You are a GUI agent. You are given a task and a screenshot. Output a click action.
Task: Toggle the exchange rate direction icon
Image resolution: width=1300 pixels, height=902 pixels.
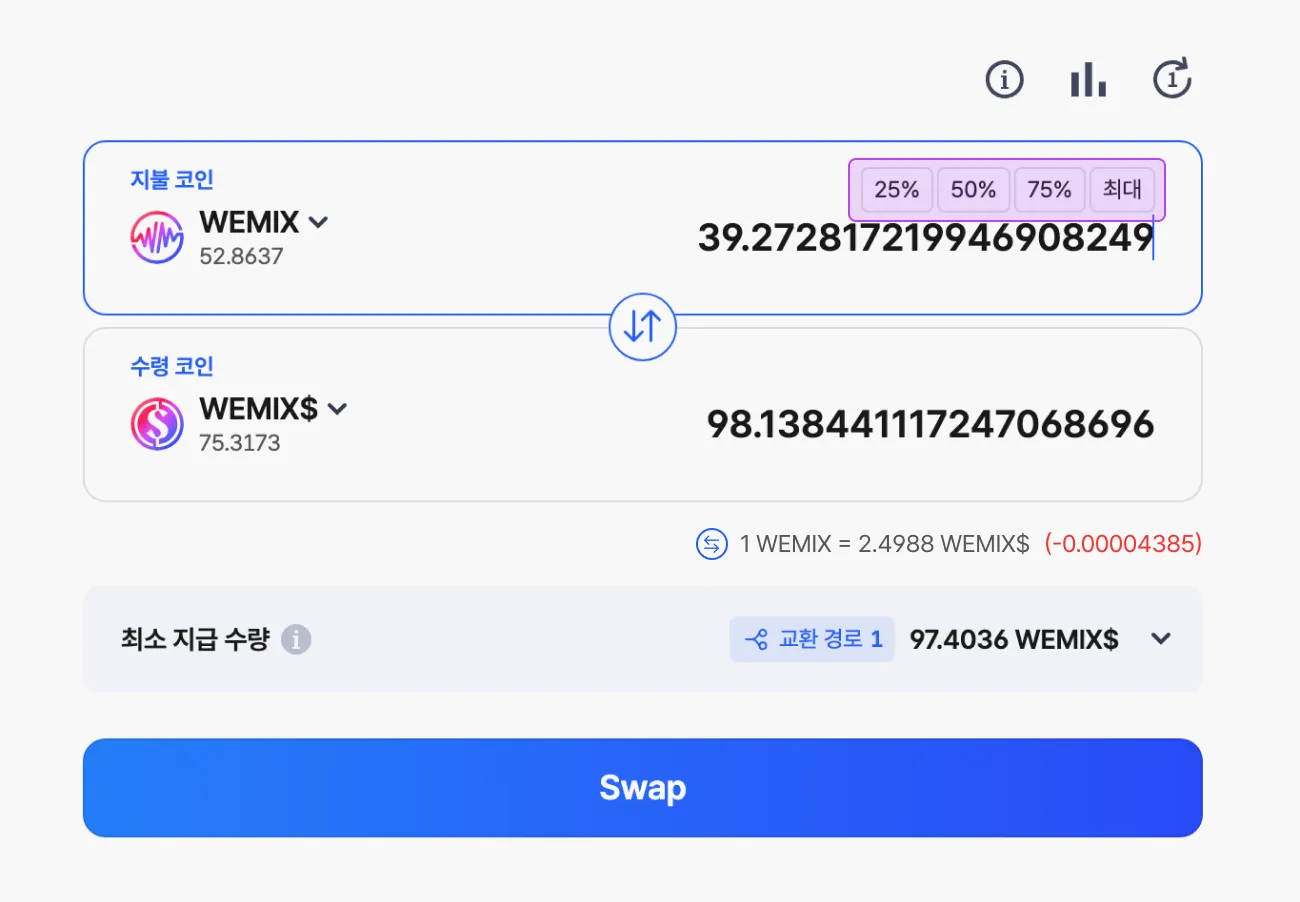pos(712,544)
